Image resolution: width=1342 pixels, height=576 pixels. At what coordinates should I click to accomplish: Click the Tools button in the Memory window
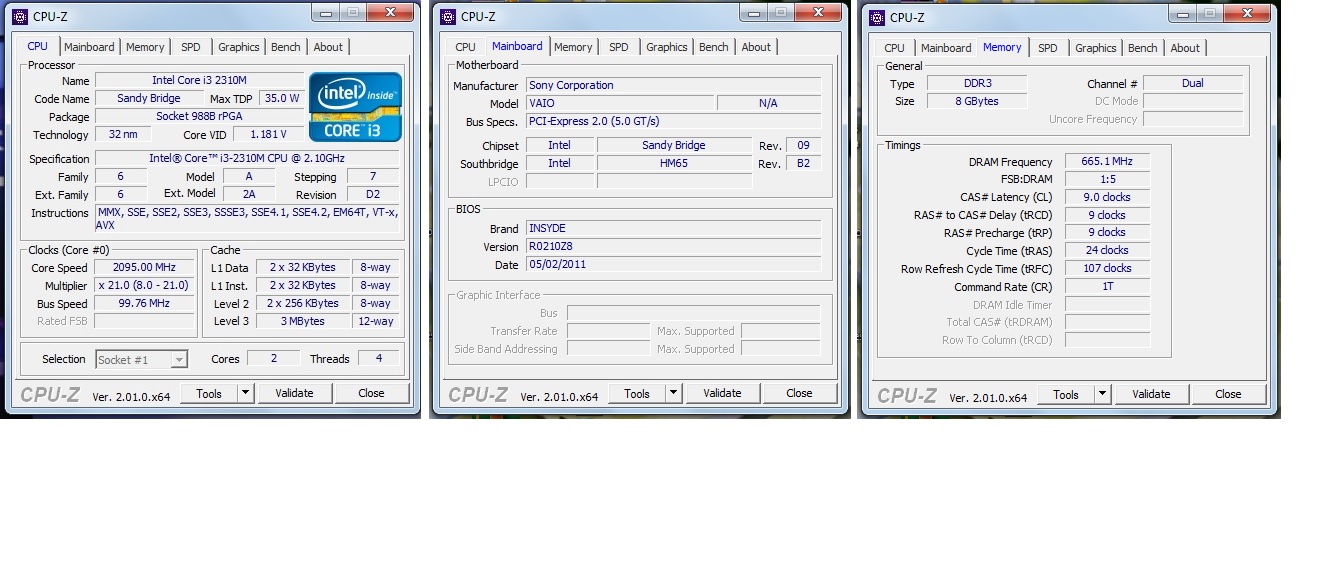[1066, 395]
